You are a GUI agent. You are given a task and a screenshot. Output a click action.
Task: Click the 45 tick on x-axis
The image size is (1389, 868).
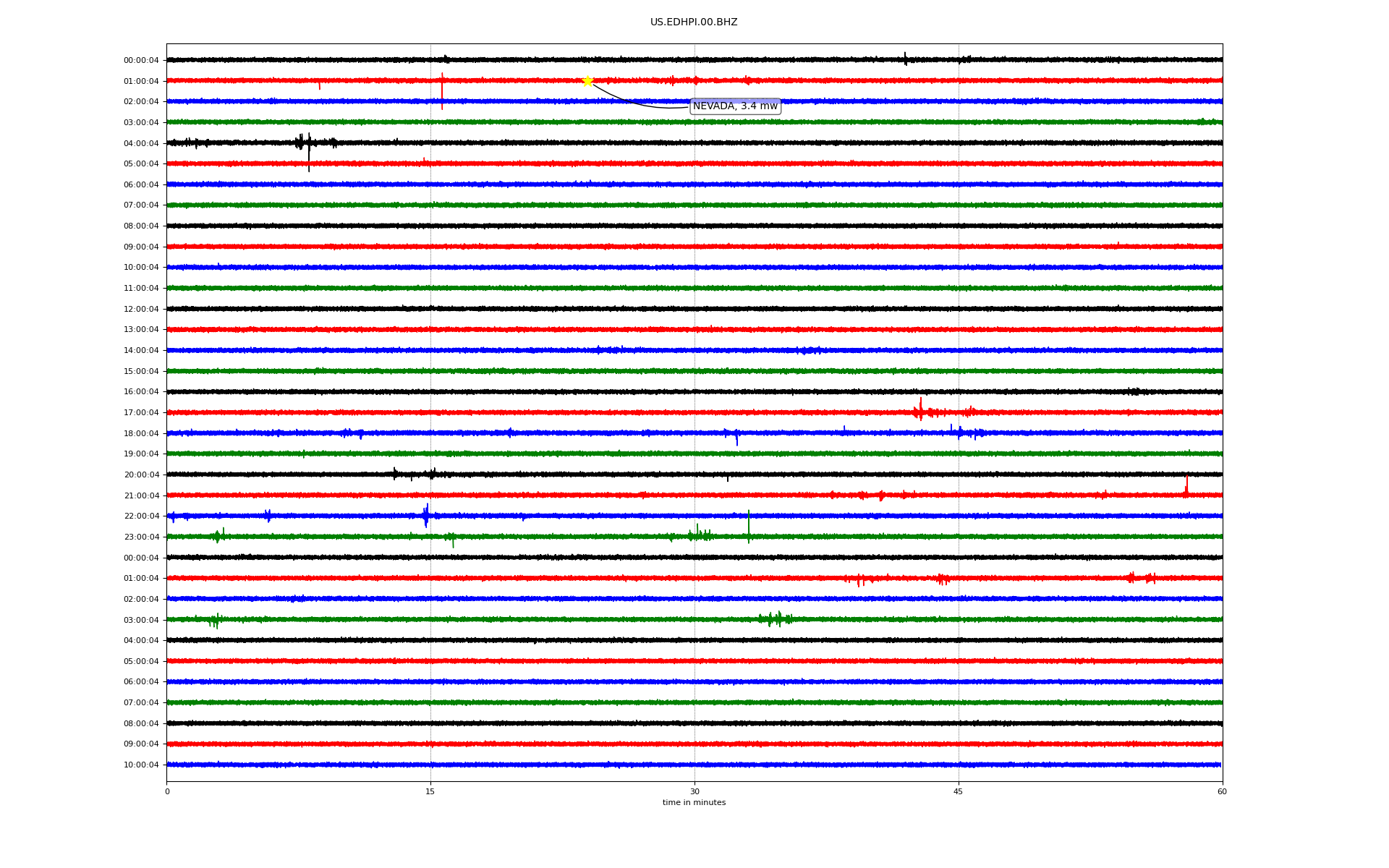coord(959,791)
